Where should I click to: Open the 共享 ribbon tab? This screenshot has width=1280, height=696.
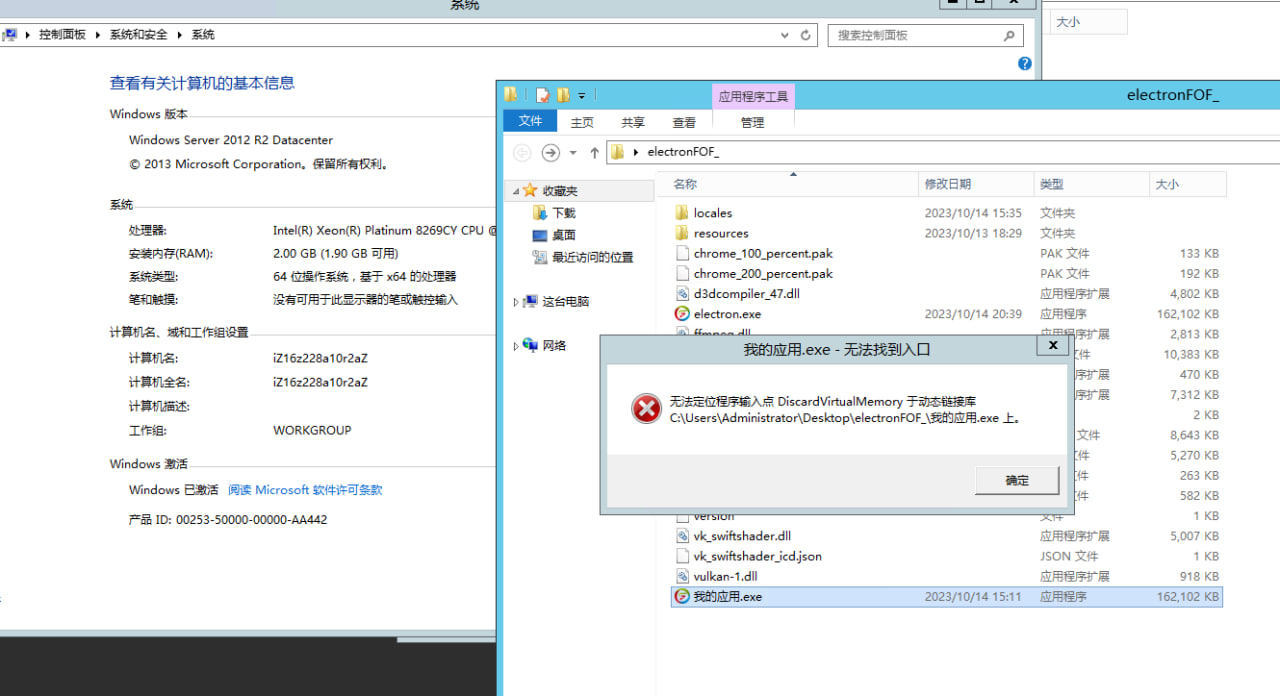point(633,122)
